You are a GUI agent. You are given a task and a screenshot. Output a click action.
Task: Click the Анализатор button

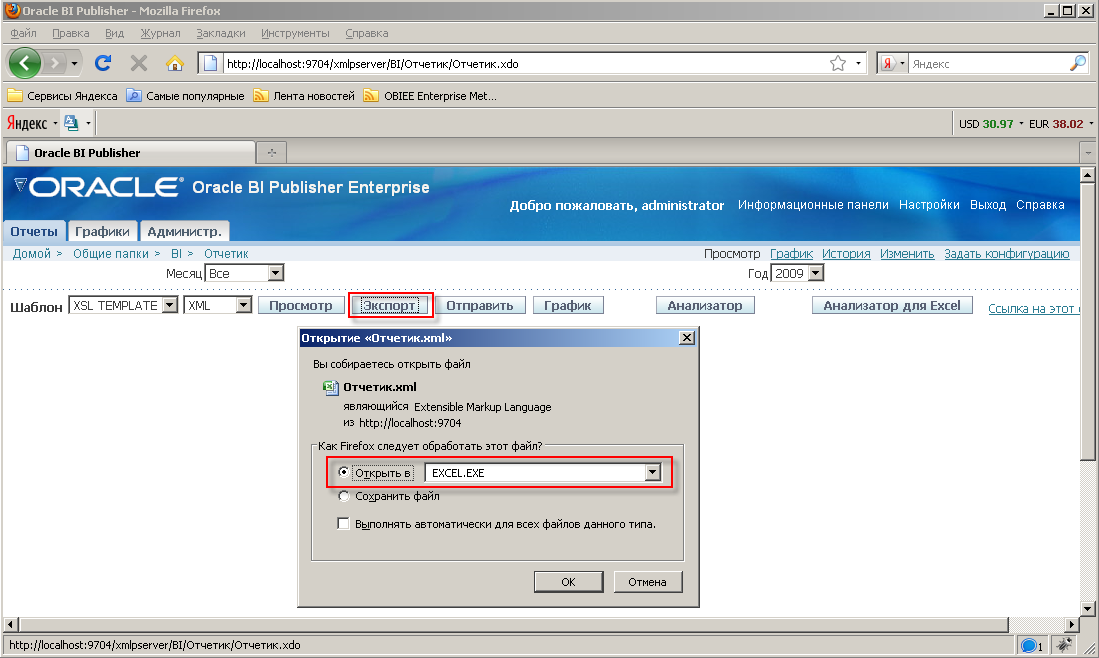coord(705,305)
